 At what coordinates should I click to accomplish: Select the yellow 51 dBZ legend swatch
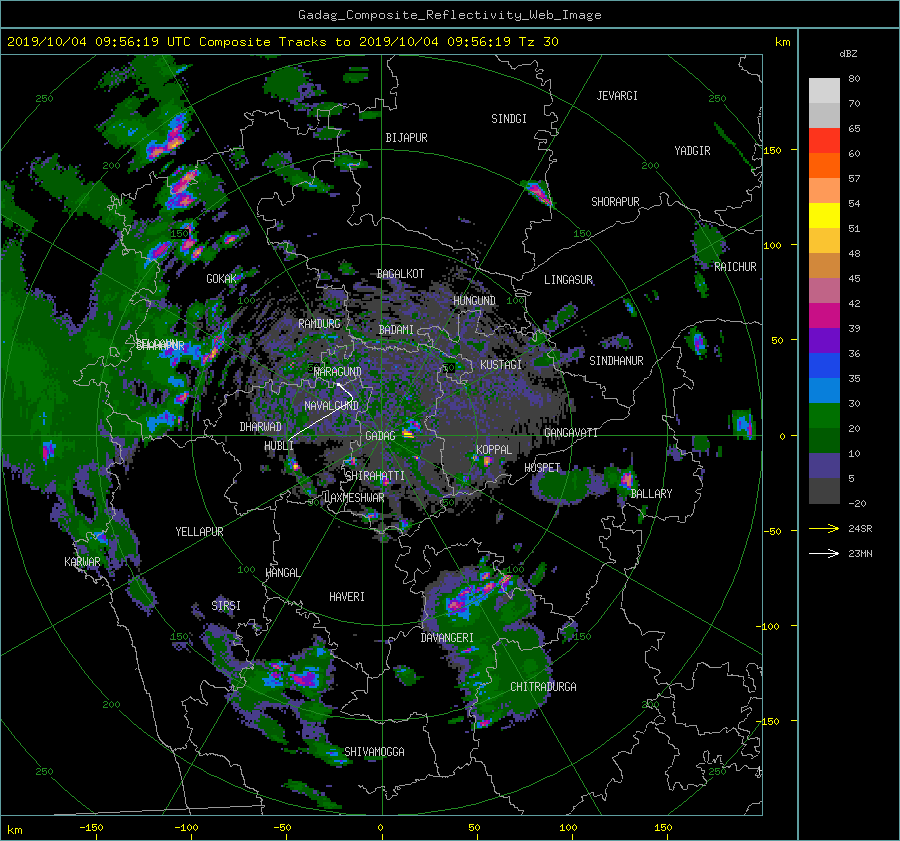click(824, 215)
